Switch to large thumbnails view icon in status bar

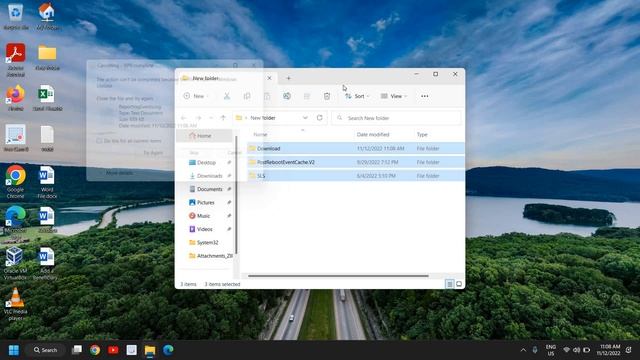[x=459, y=284]
